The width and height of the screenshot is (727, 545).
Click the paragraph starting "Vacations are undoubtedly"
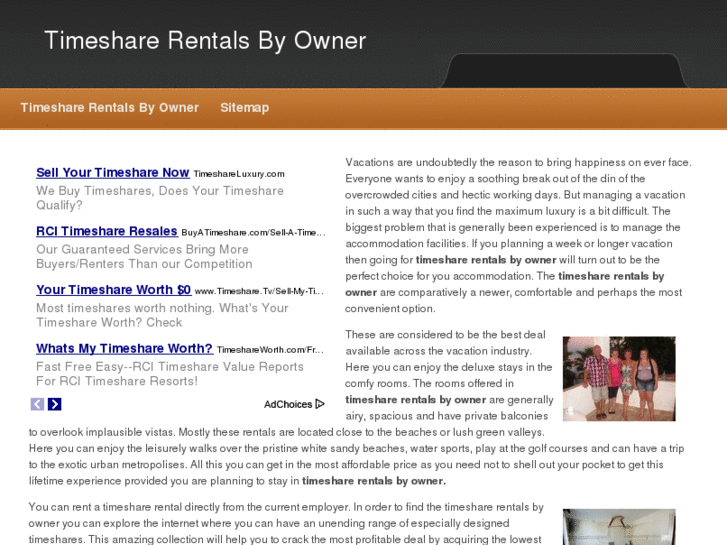518,235
